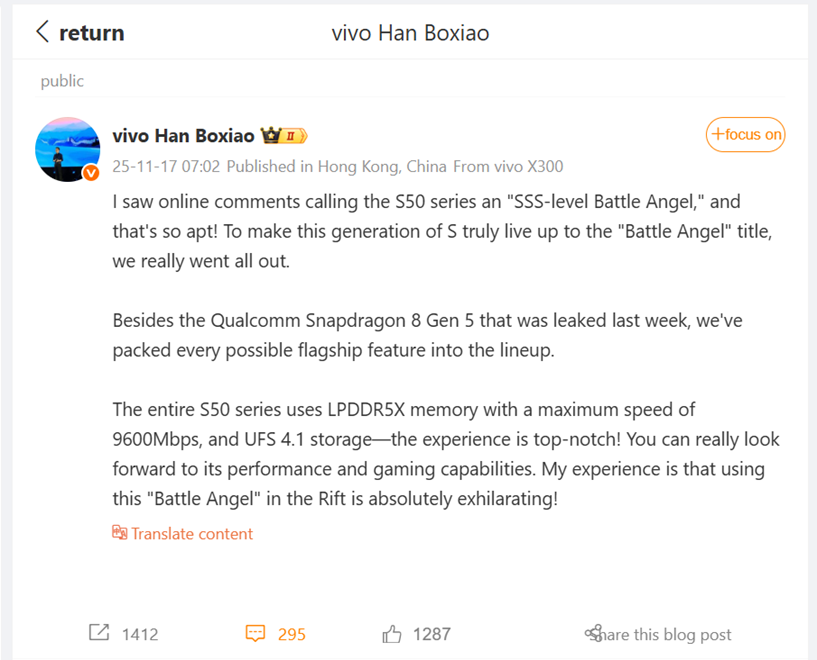Like the post with thumbs-up icon
This screenshot has height=660, width=817.
tap(391, 633)
